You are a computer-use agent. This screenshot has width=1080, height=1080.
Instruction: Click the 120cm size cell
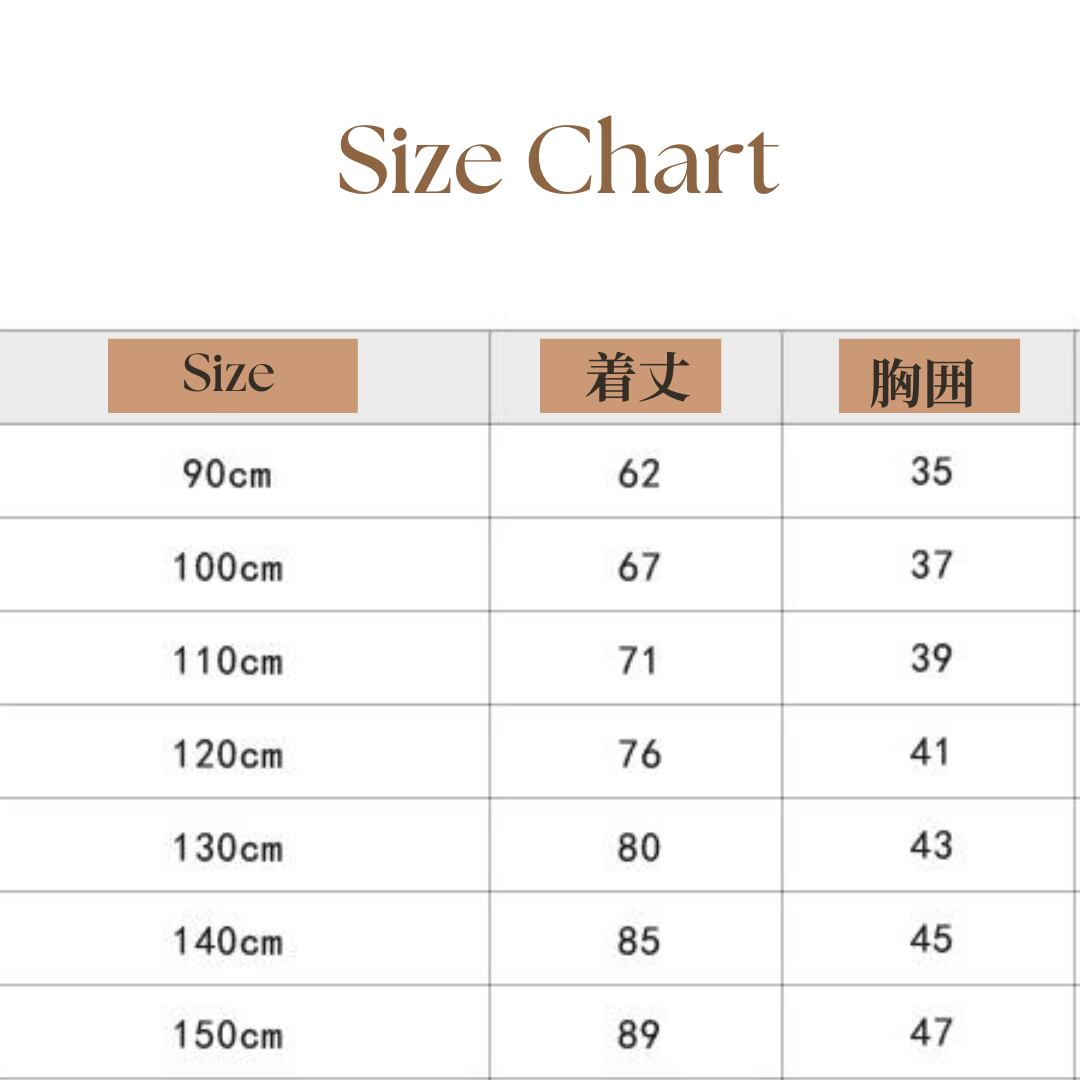coord(228,754)
